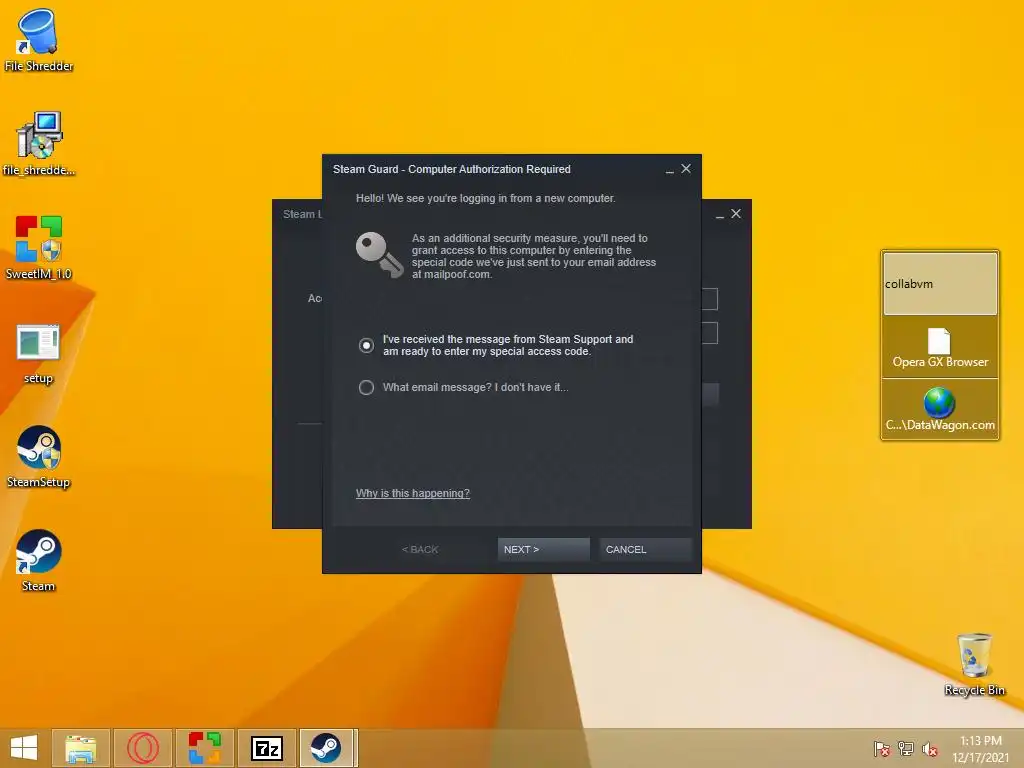Viewport: 1024px width, 768px height.
Task: Click the Steam taskbar icon
Action: [x=326, y=748]
